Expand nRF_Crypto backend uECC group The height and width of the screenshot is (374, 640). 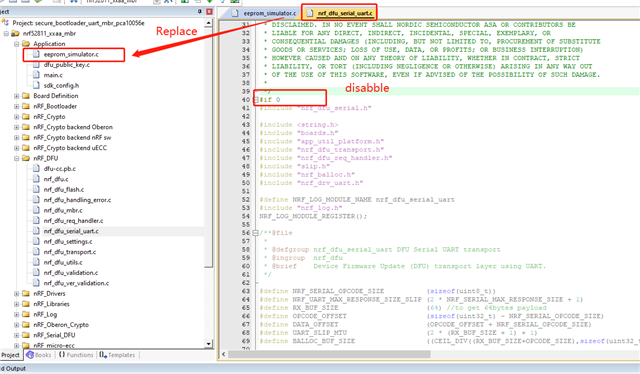(x=16, y=148)
